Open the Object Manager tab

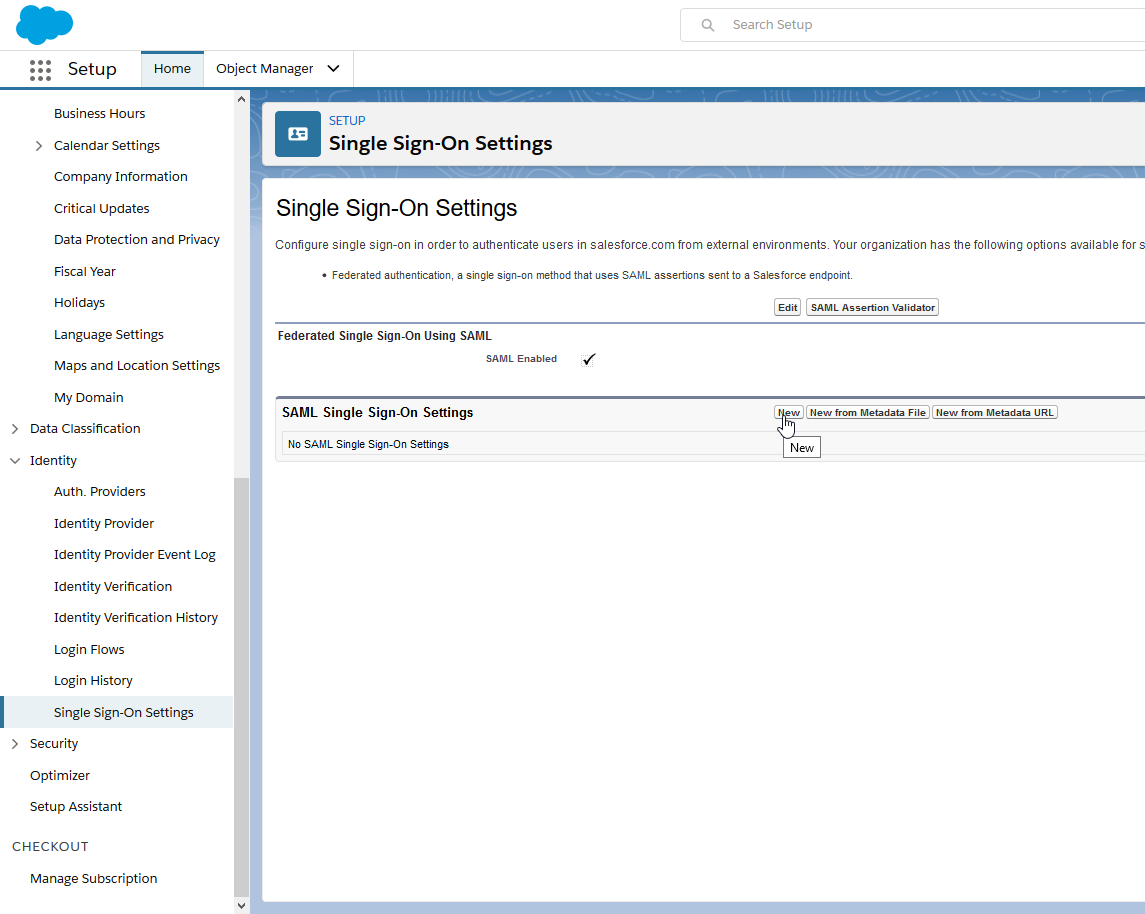(x=264, y=69)
